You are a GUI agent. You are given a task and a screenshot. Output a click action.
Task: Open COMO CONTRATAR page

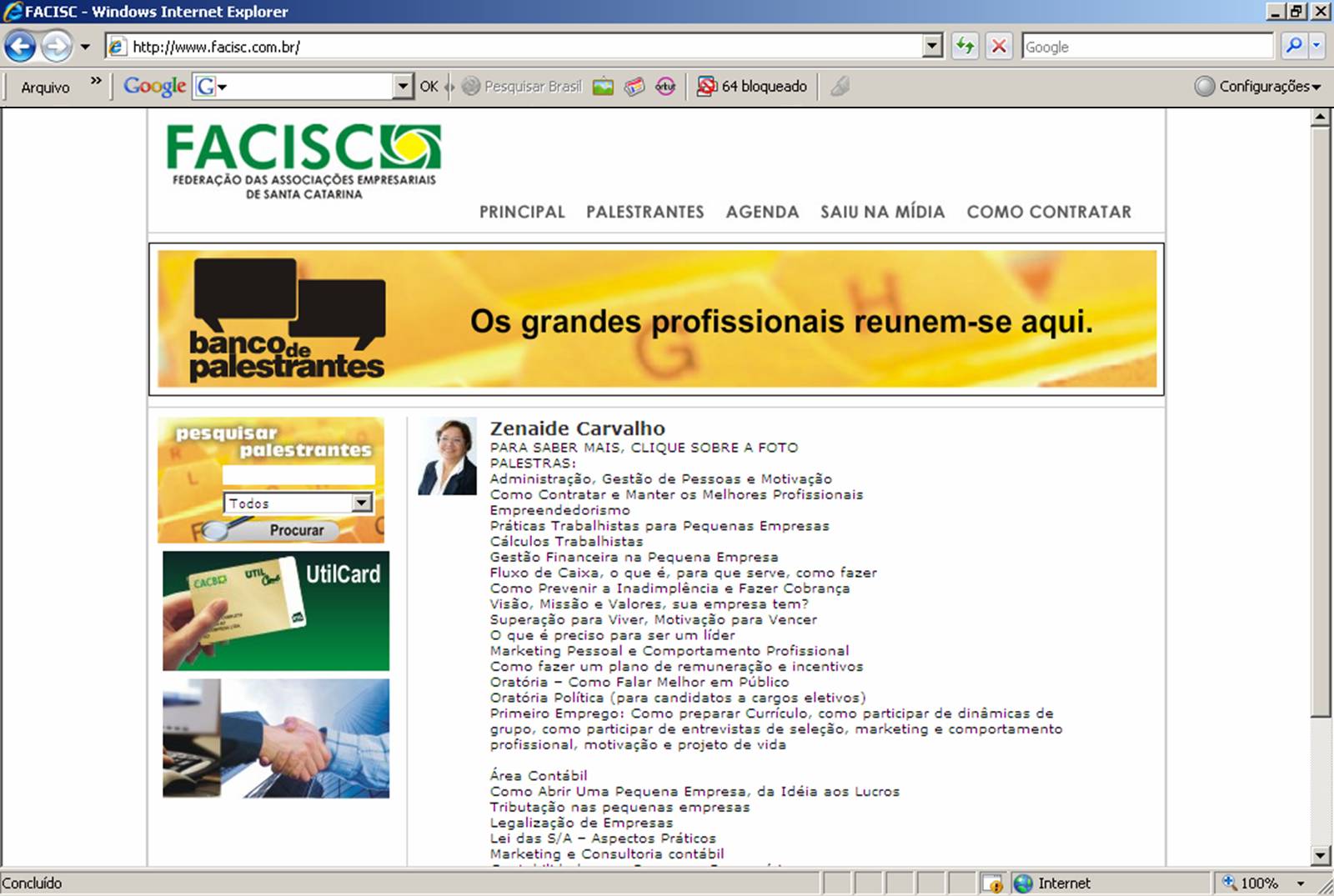[1049, 212]
